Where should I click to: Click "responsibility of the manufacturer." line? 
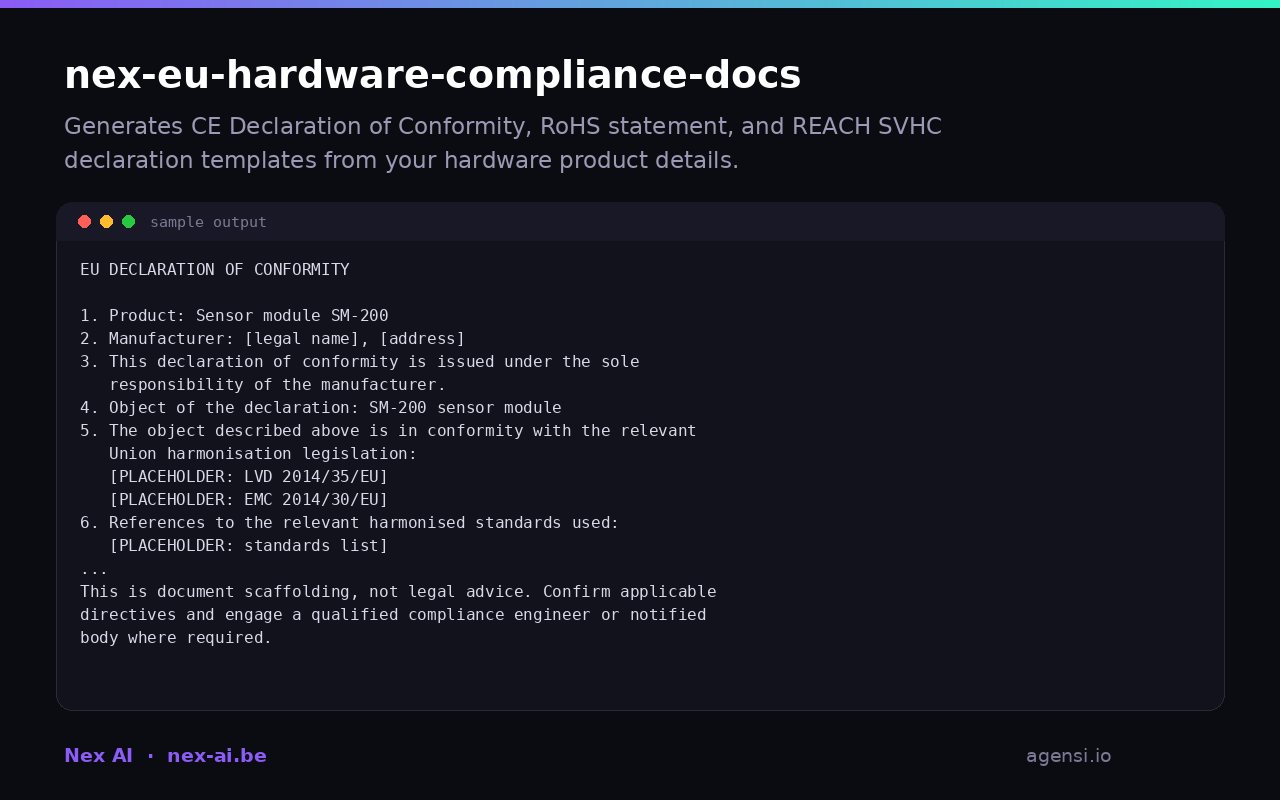click(x=277, y=385)
